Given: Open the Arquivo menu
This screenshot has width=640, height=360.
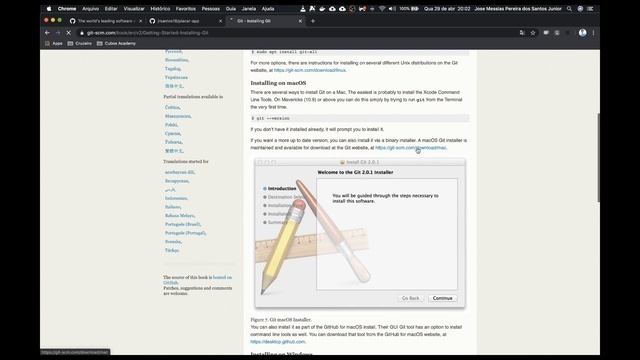Looking at the screenshot, I should point(91,9).
